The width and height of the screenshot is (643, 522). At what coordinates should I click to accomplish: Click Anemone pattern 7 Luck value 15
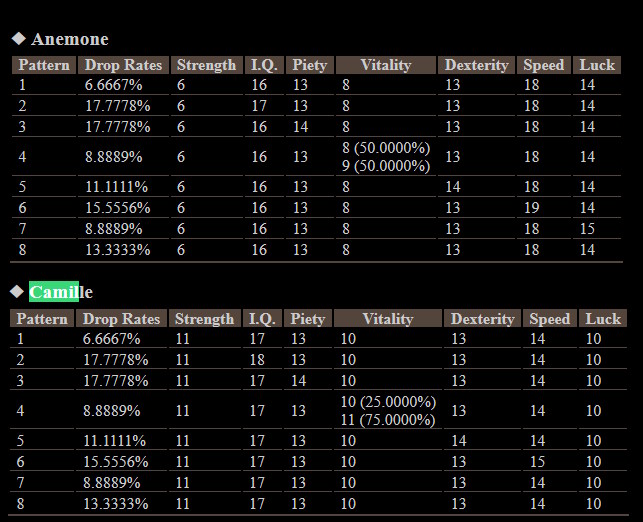587,228
